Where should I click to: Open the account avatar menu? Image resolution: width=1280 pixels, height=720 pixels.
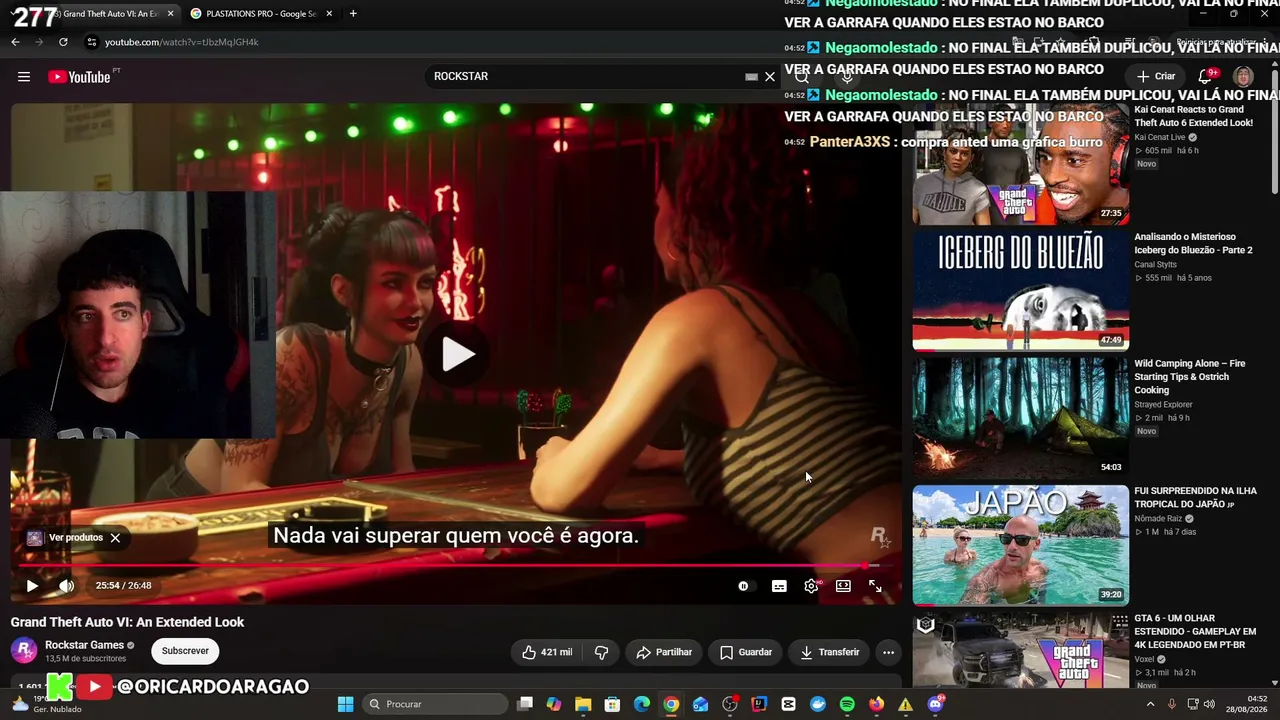(x=1243, y=77)
